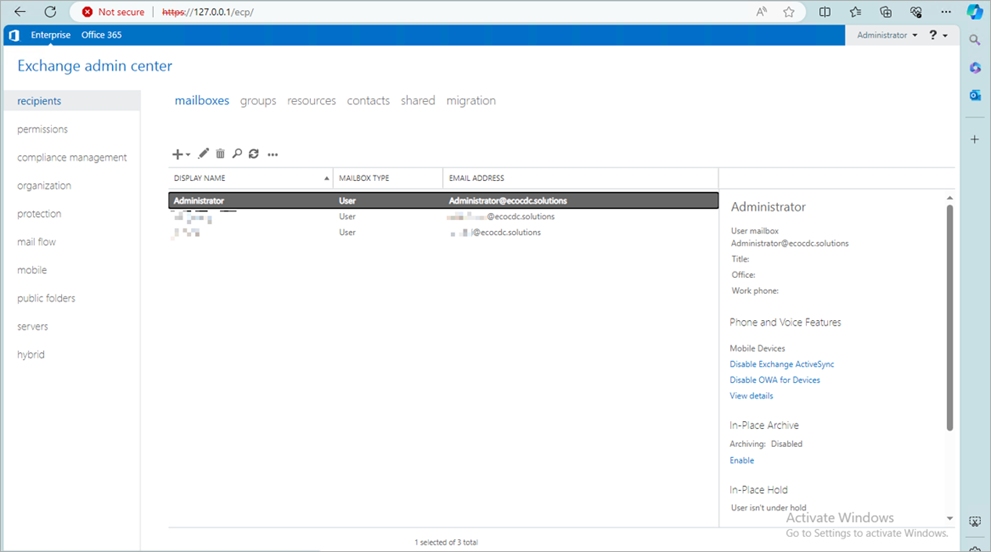Expand the new mailbox plus dropdown

tap(181, 154)
